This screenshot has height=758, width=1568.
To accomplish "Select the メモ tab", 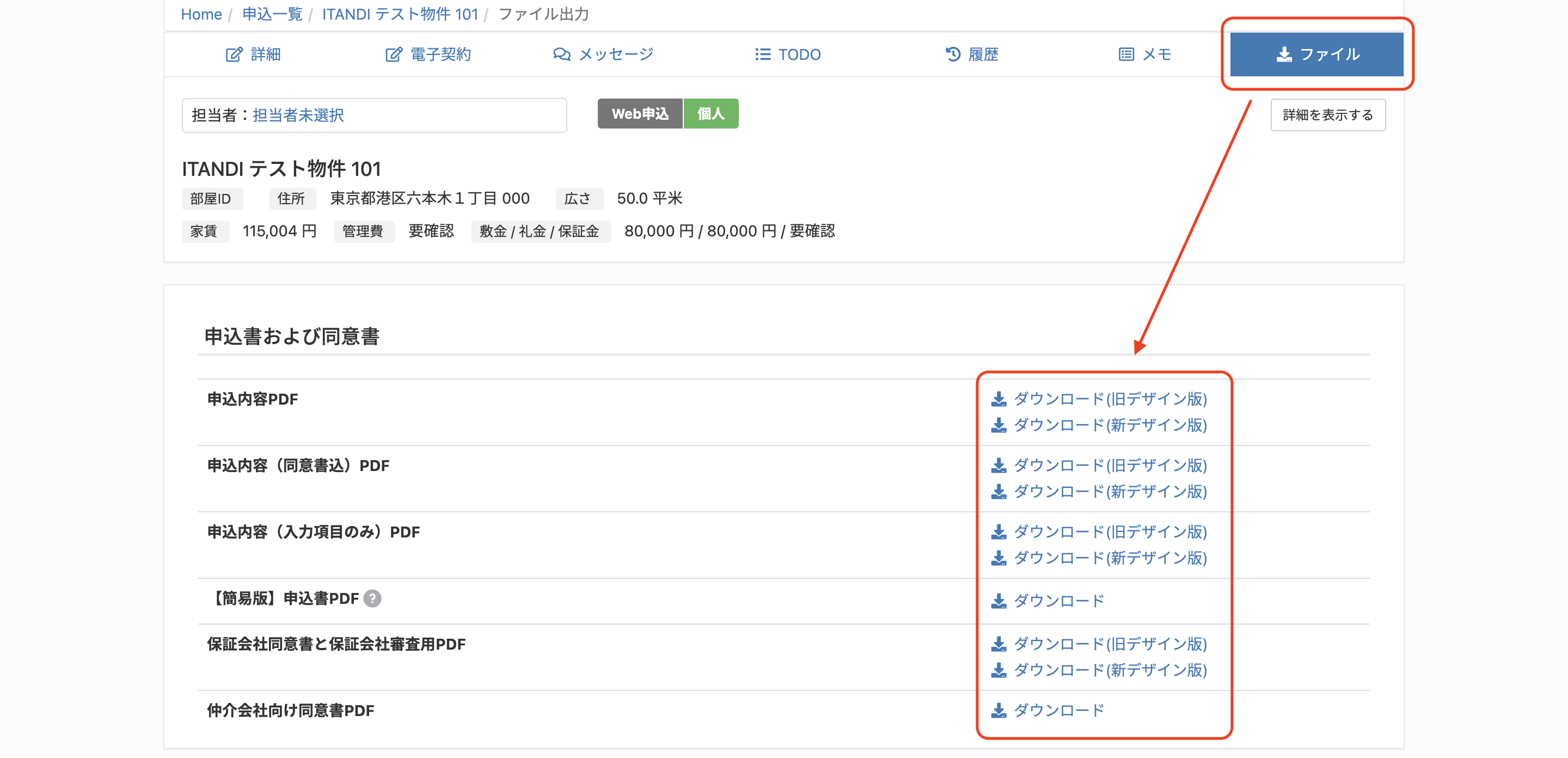I will point(1144,54).
